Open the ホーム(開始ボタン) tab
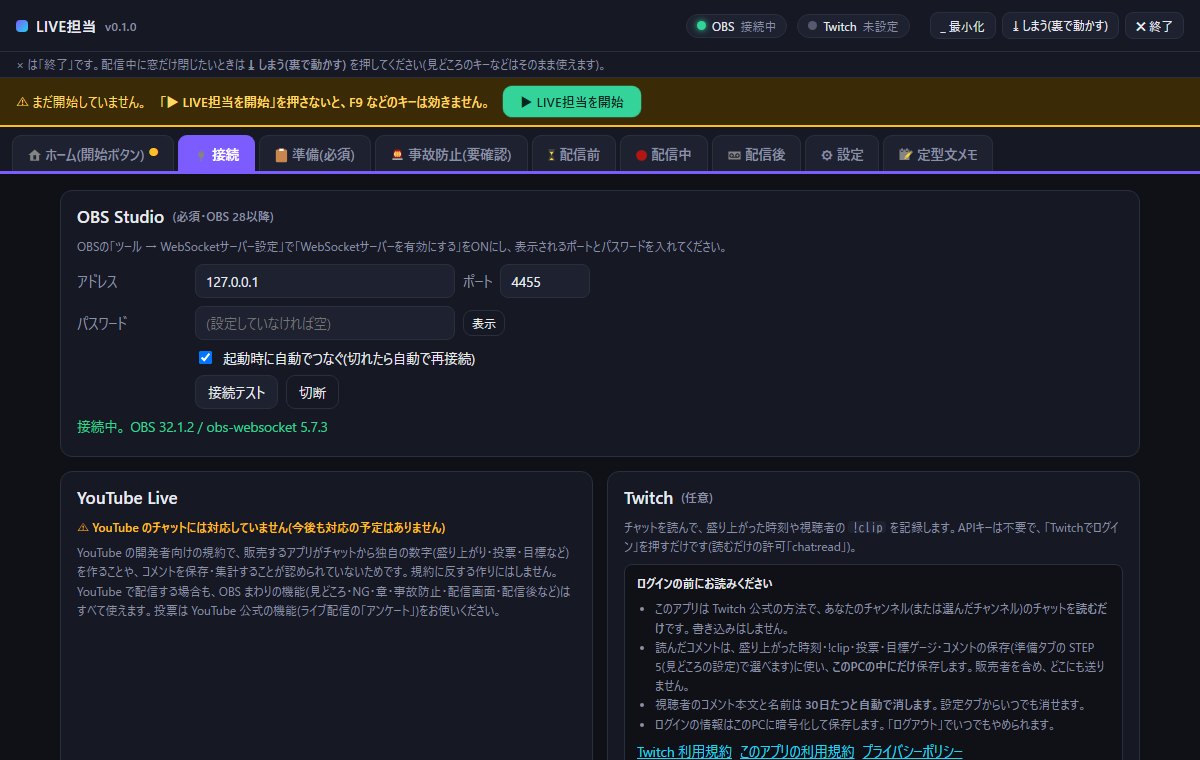The image size is (1200, 760). pos(93,155)
